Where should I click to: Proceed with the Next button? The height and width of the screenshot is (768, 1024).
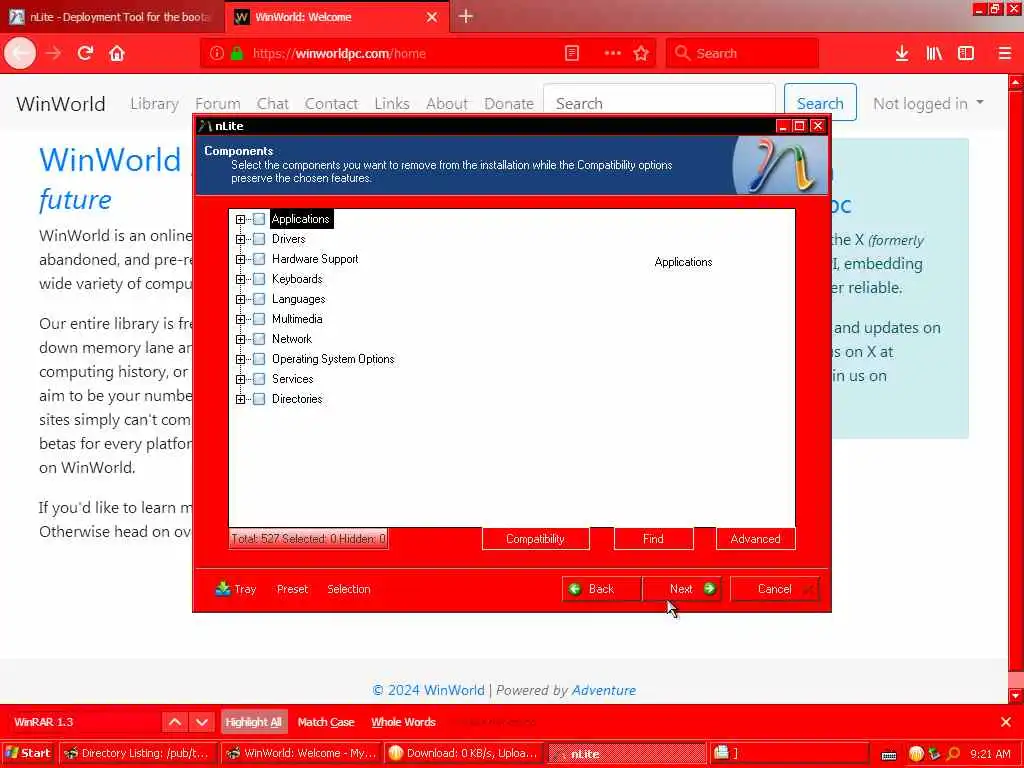[682, 589]
